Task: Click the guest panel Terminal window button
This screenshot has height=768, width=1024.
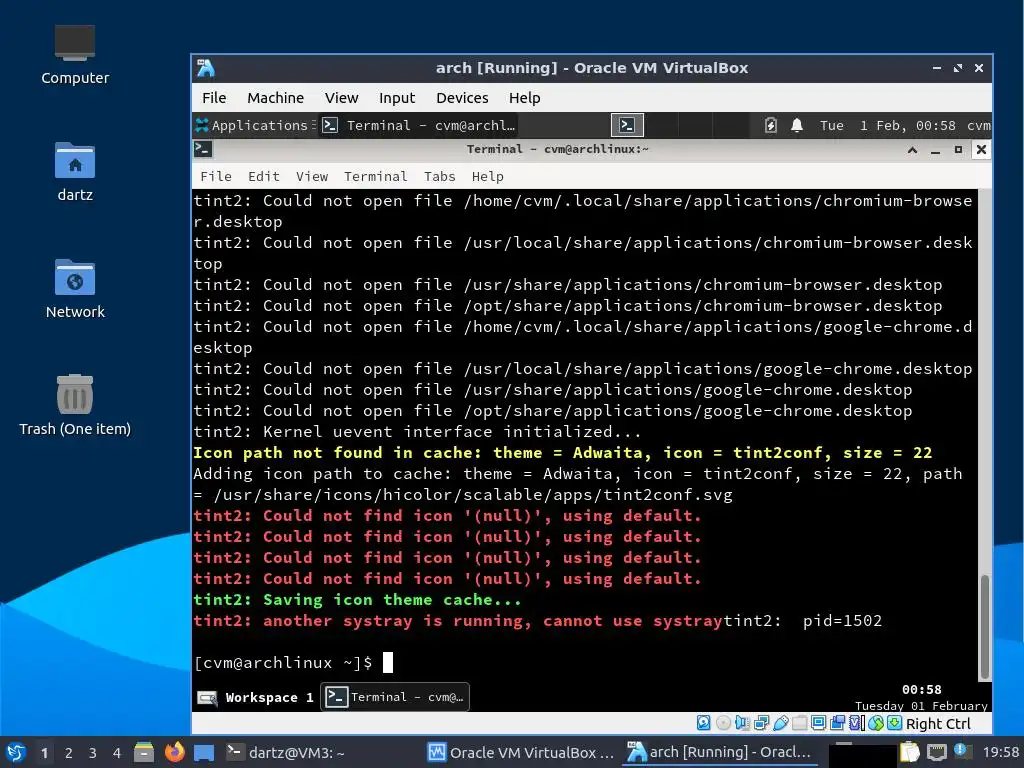Action: (419, 125)
